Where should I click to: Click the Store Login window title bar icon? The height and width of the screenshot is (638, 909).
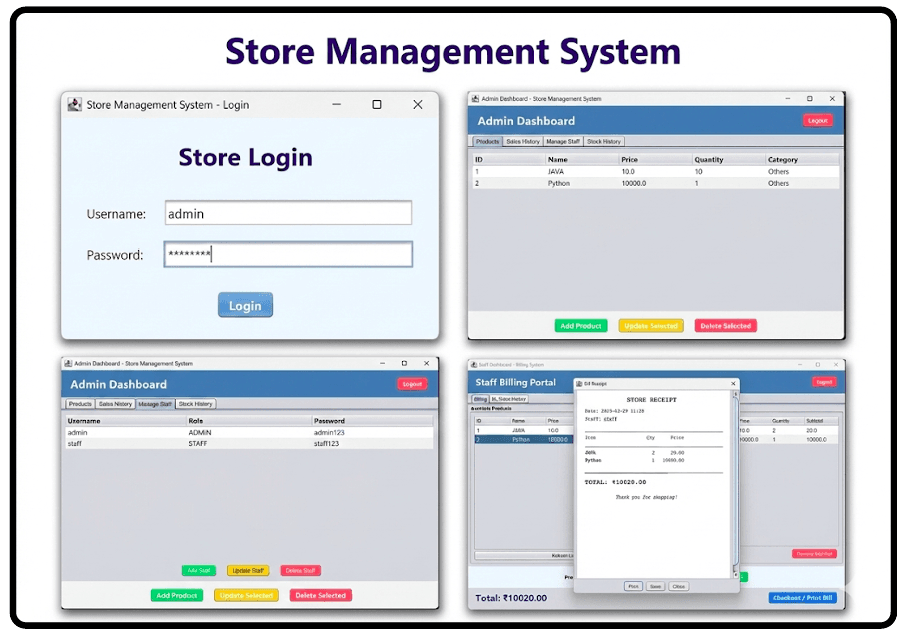pos(74,104)
